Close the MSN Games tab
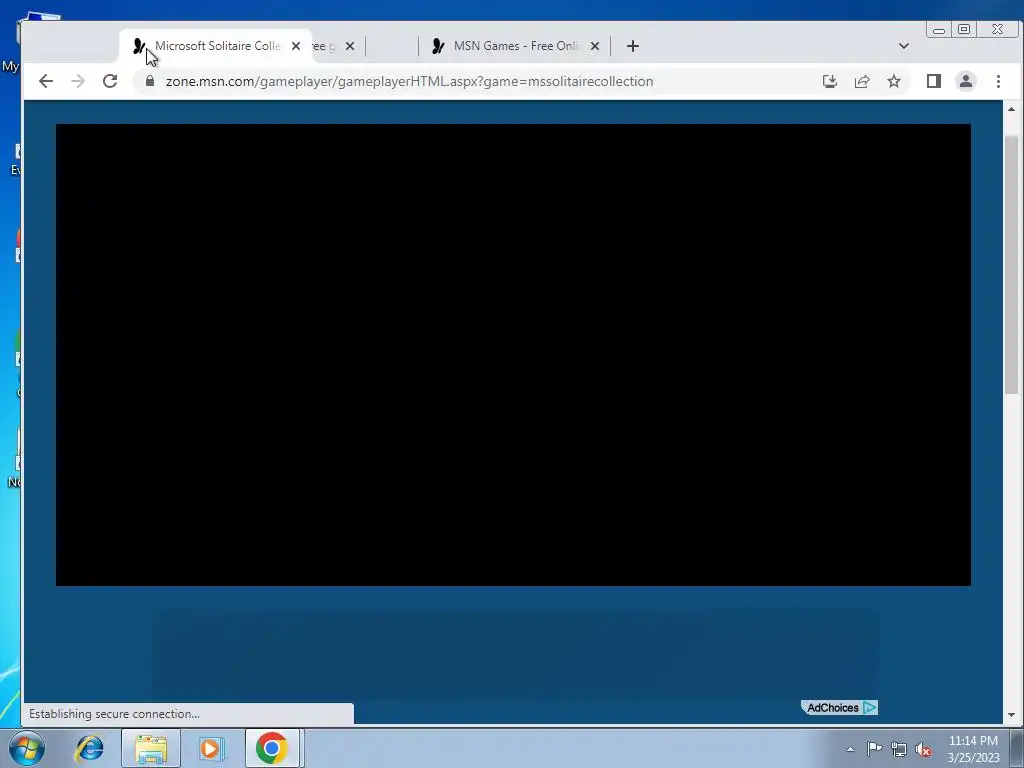1024x768 pixels. (595, 46)
